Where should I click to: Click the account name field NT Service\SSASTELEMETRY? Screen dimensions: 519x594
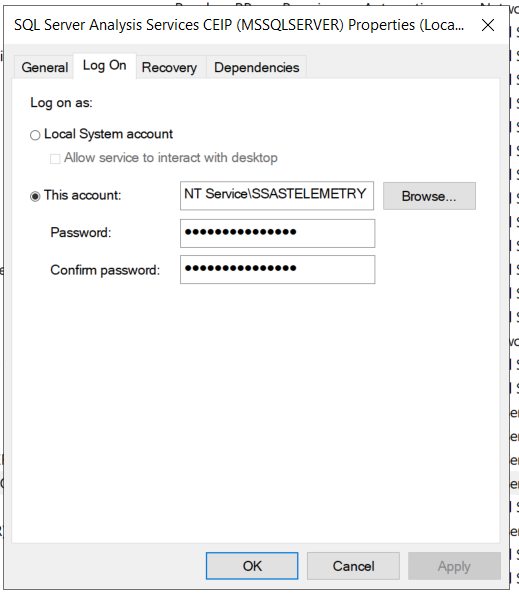coord(277,195)
